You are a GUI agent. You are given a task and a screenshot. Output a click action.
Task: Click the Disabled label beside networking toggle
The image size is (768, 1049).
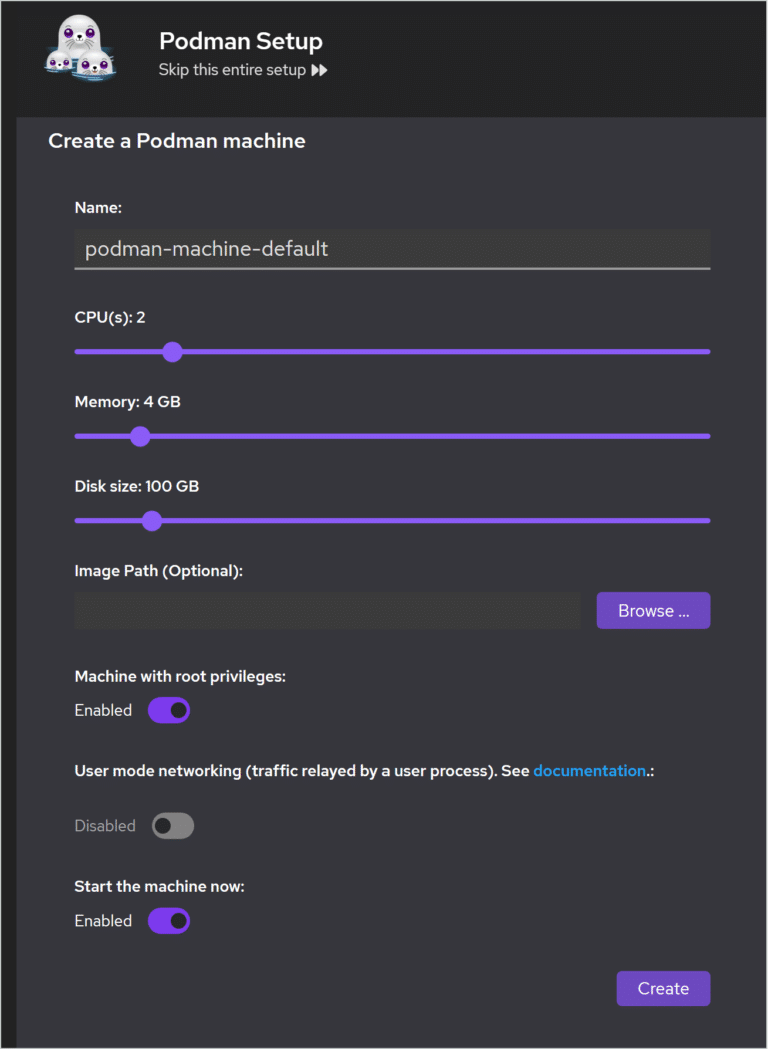(x=104, y=826)
